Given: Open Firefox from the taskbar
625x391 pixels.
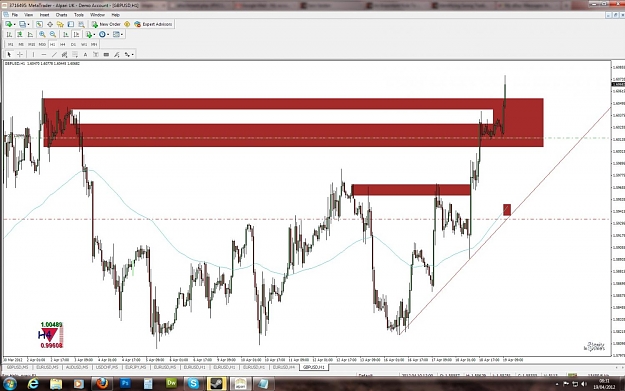Looking at the screenshot, I should 102,383.
